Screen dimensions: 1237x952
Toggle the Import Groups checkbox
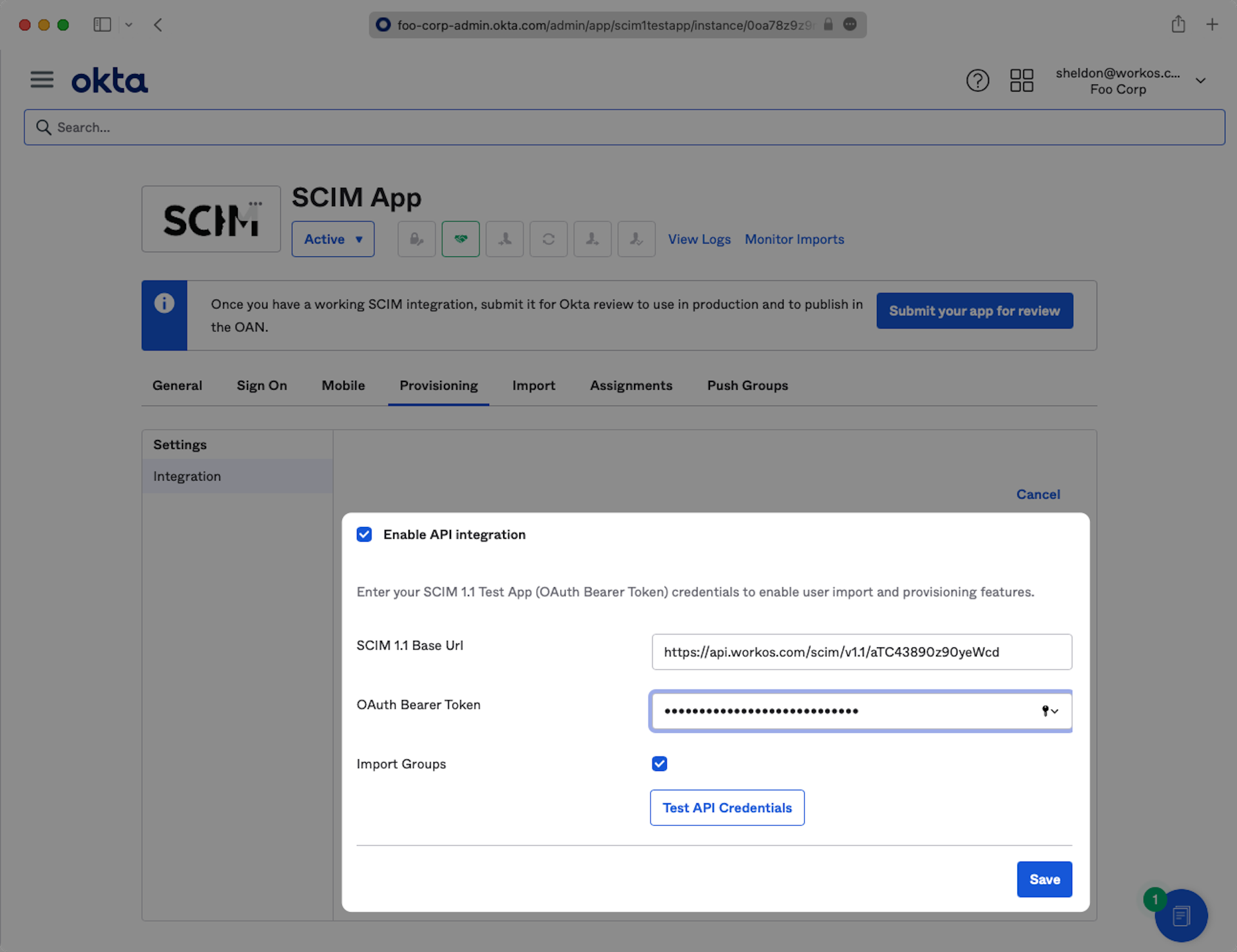[x=659, y=764]
